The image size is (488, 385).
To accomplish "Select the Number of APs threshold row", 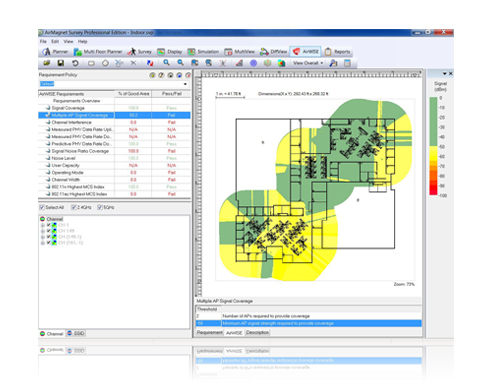I will click(x=308, y=316).
